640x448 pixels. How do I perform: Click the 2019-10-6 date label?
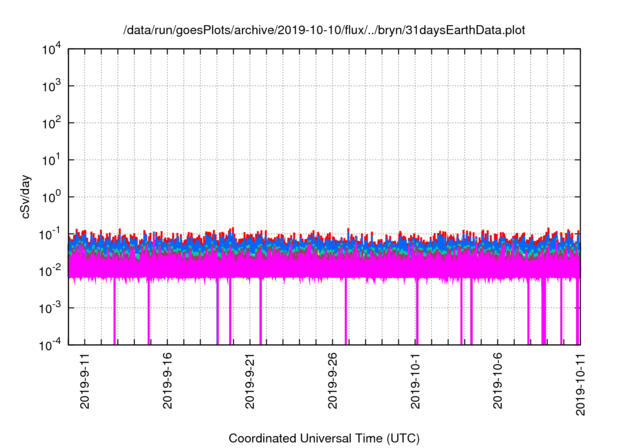coord(498,381)
